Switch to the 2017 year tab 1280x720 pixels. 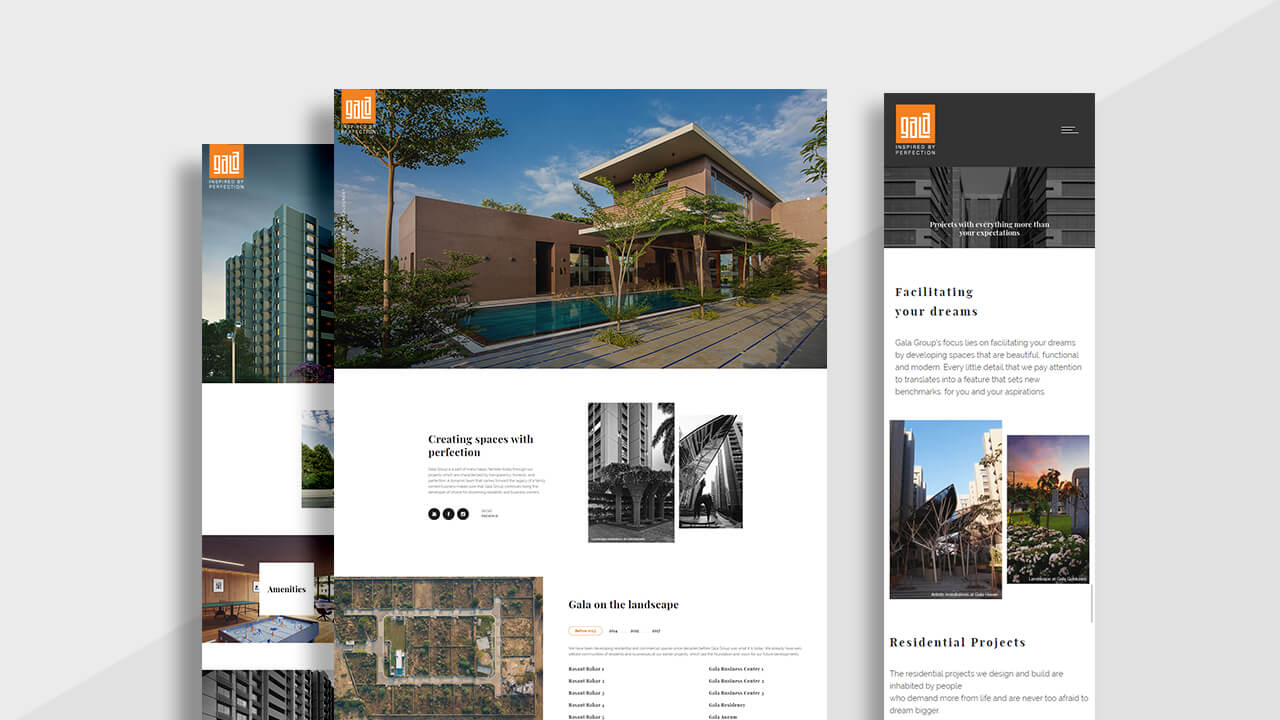[x=656, y=631]
